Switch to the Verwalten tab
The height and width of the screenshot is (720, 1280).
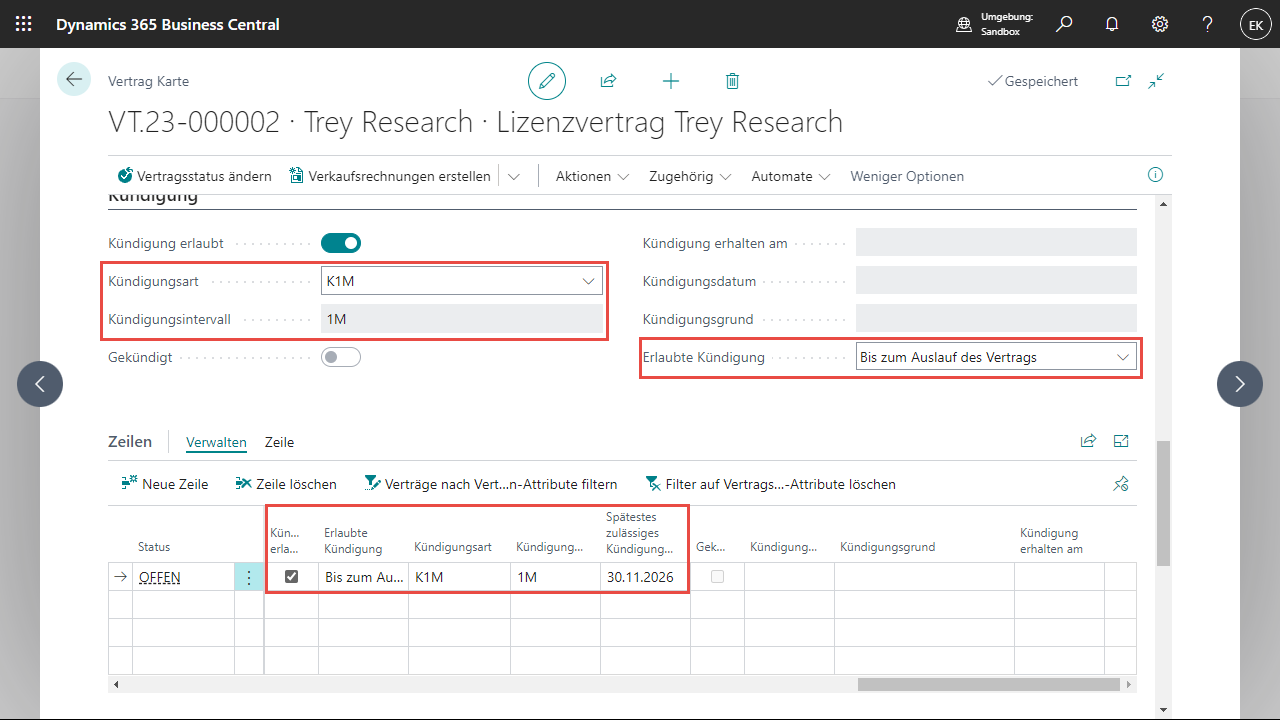[216, 442]
